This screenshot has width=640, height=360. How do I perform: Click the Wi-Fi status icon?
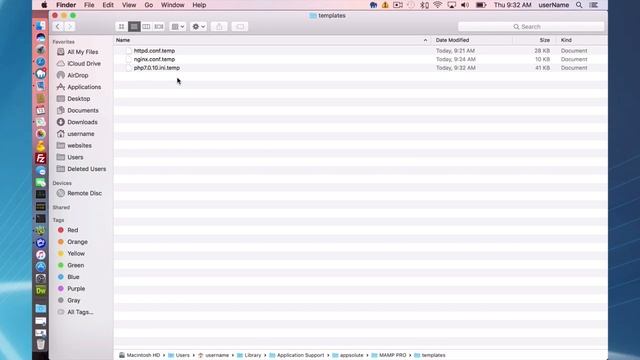[438, 5]
